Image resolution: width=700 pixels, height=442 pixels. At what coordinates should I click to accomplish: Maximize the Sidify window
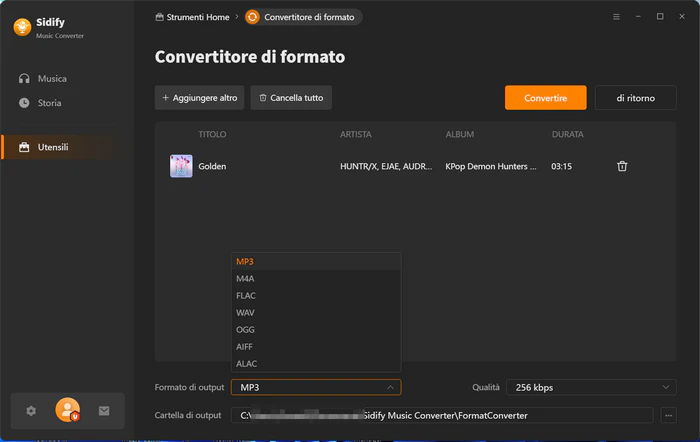click(x=660, y=17)
